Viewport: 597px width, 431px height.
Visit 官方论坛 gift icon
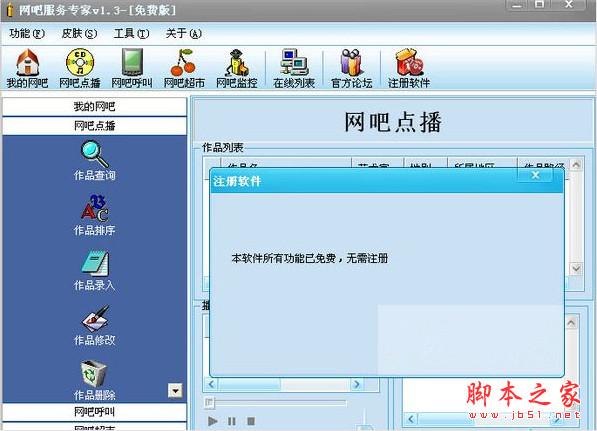pos(351,69)
